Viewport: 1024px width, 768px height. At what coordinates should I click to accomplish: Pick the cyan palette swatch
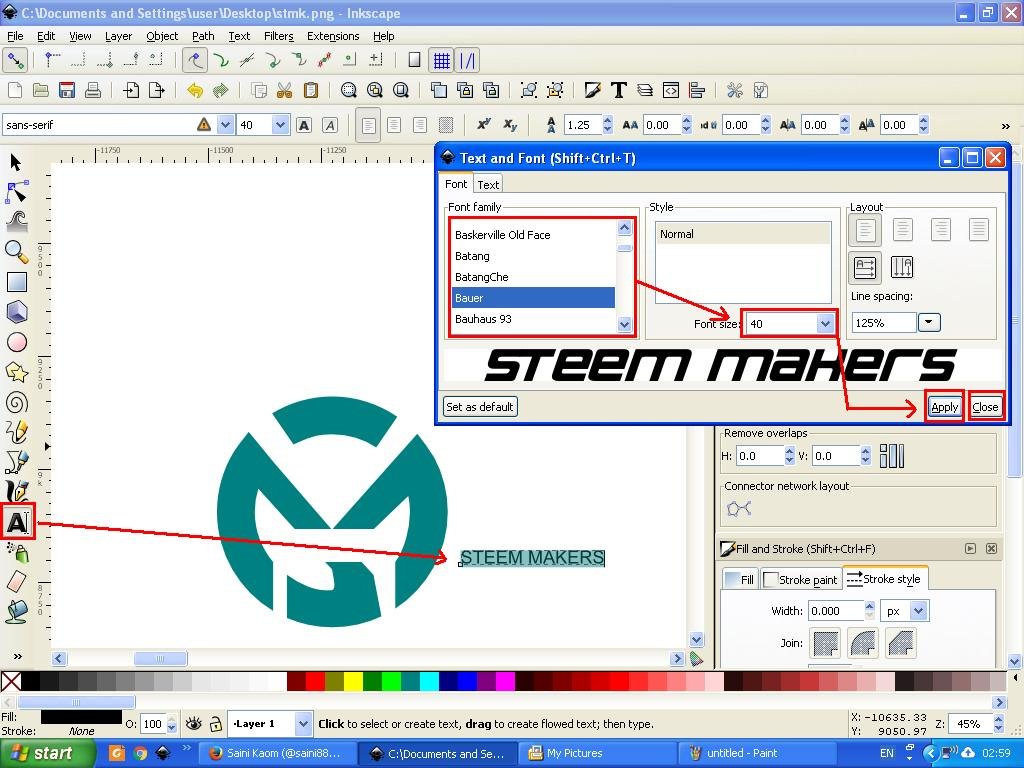pyautogui.click(x=429, y=681)
